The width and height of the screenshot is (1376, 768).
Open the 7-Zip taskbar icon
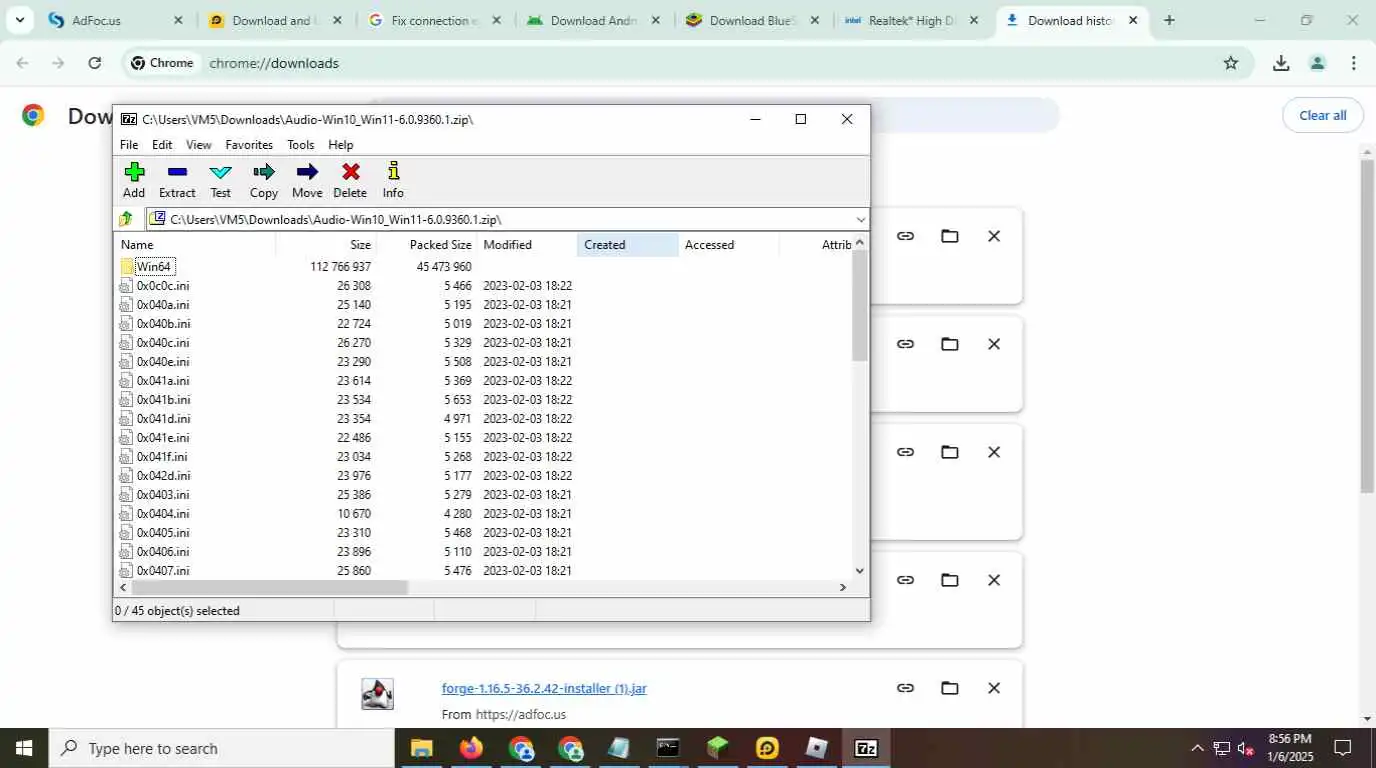point(866,748)
